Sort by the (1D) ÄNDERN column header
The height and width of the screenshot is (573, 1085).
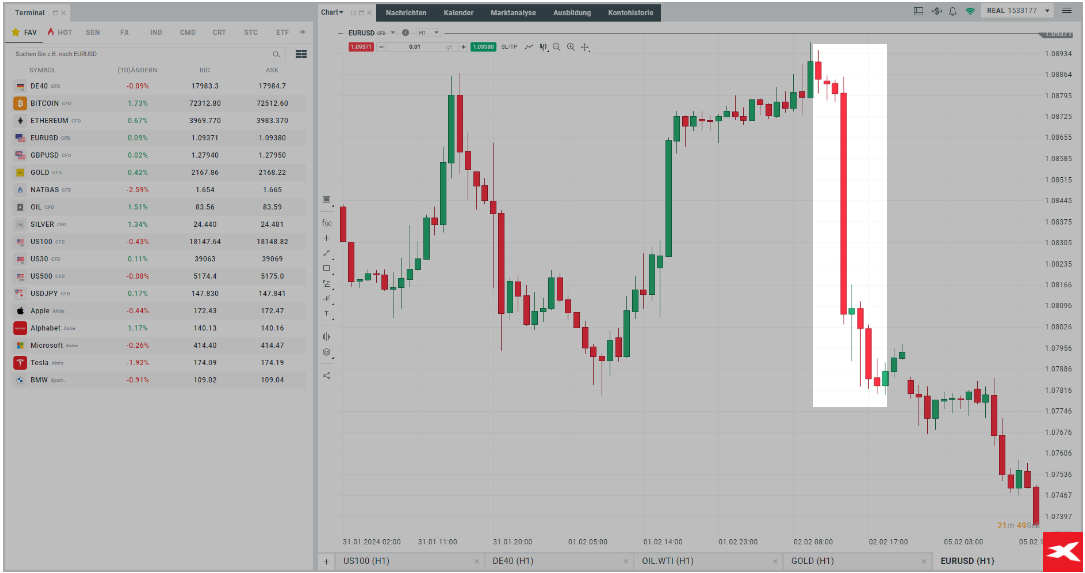(137, 70)
